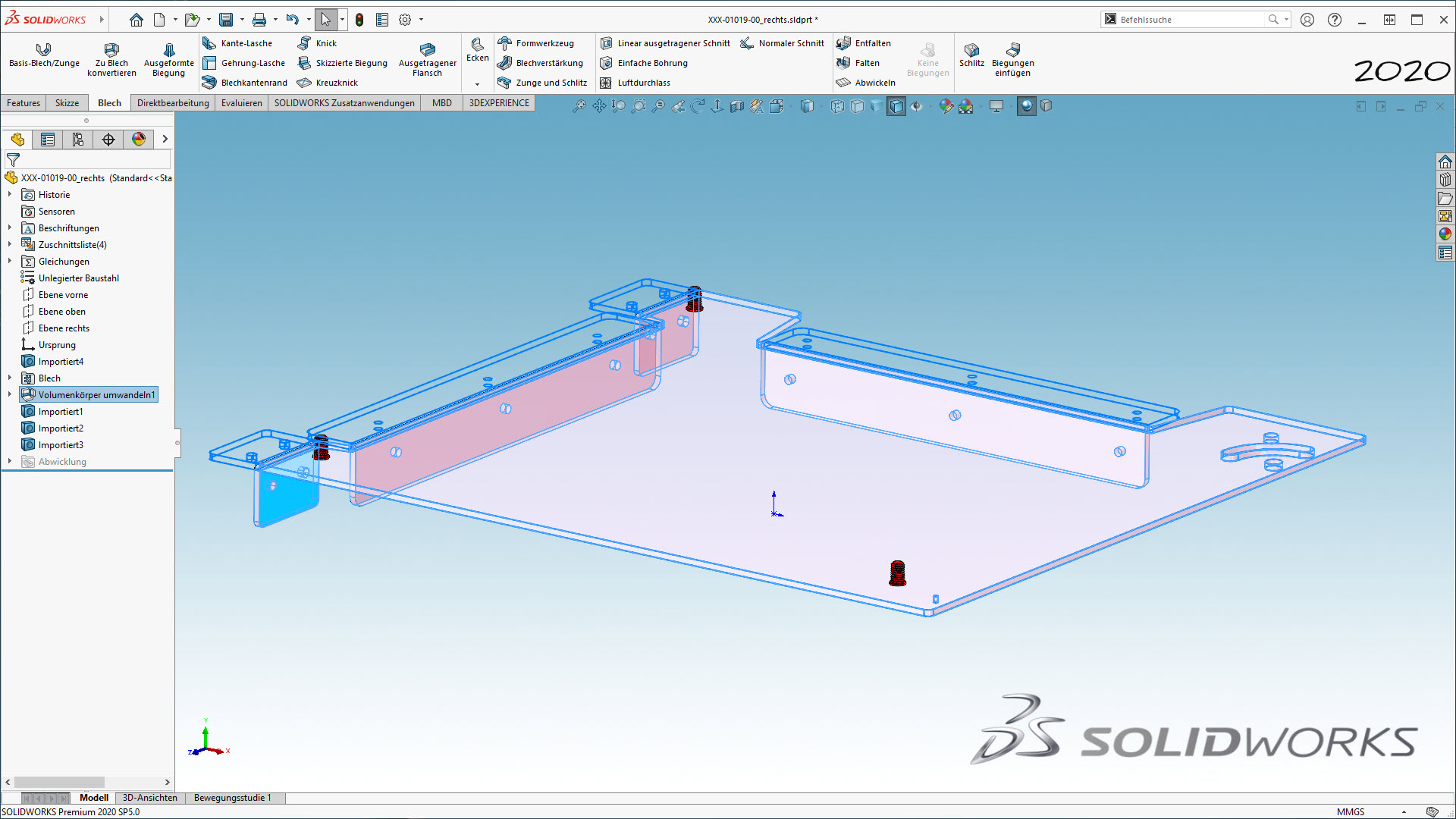The width and height of the screenshot is (1456, 819).
Task: Expand the Blech feature node
Action: 10,378
